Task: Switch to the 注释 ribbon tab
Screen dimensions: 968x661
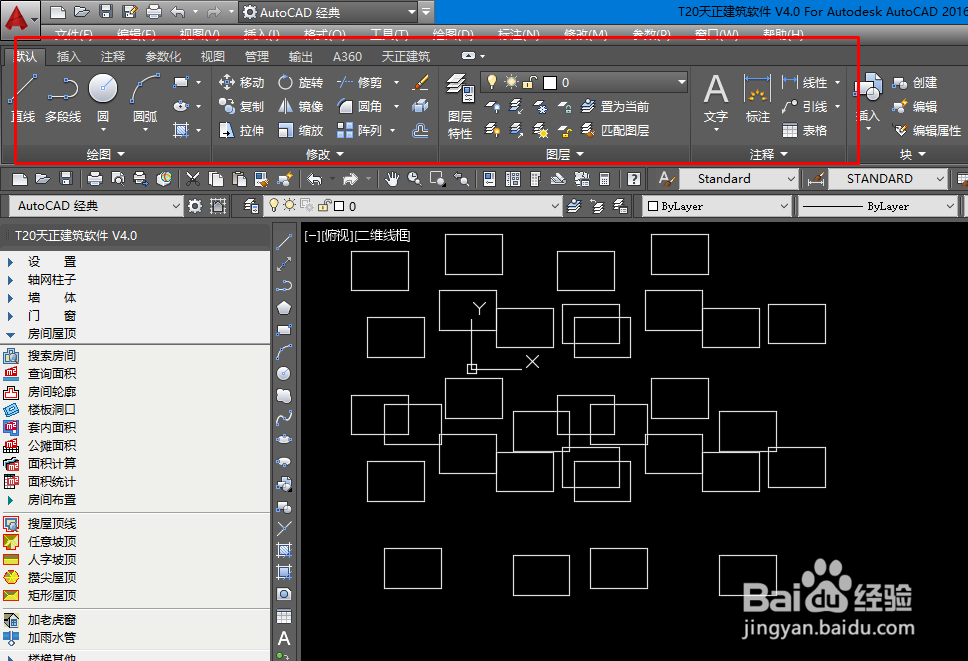Action: [113, 57]
